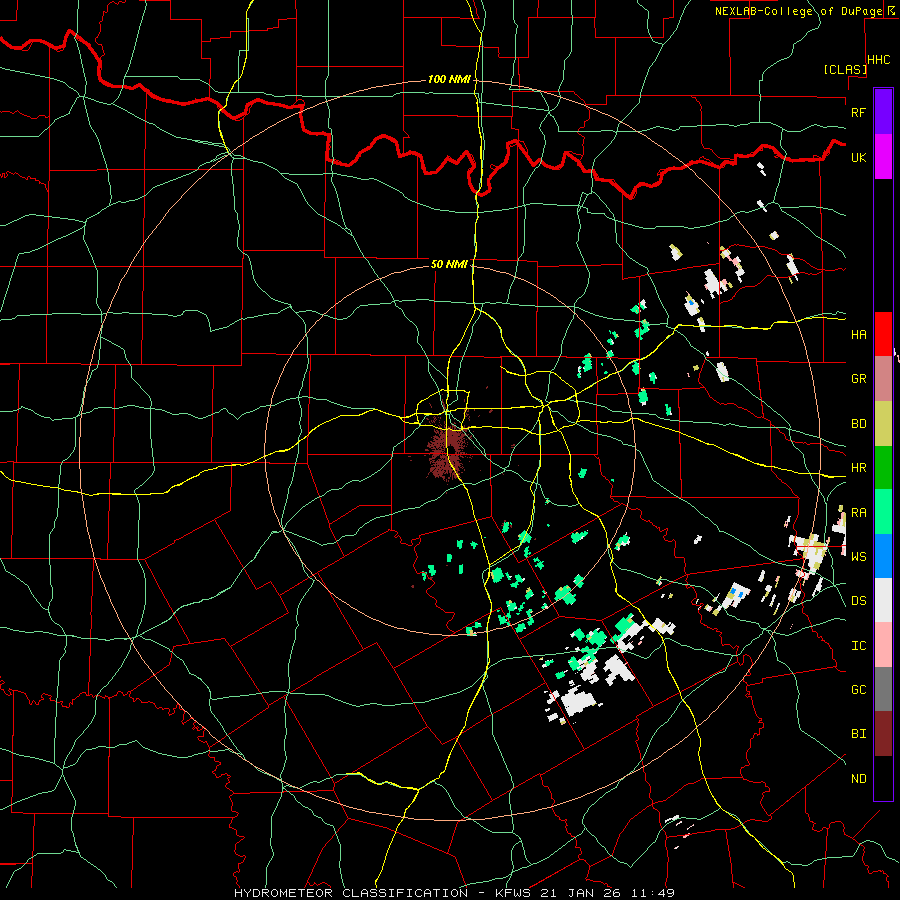Click the purple RF color swatch
900x900 pixels.
[883, 112]
